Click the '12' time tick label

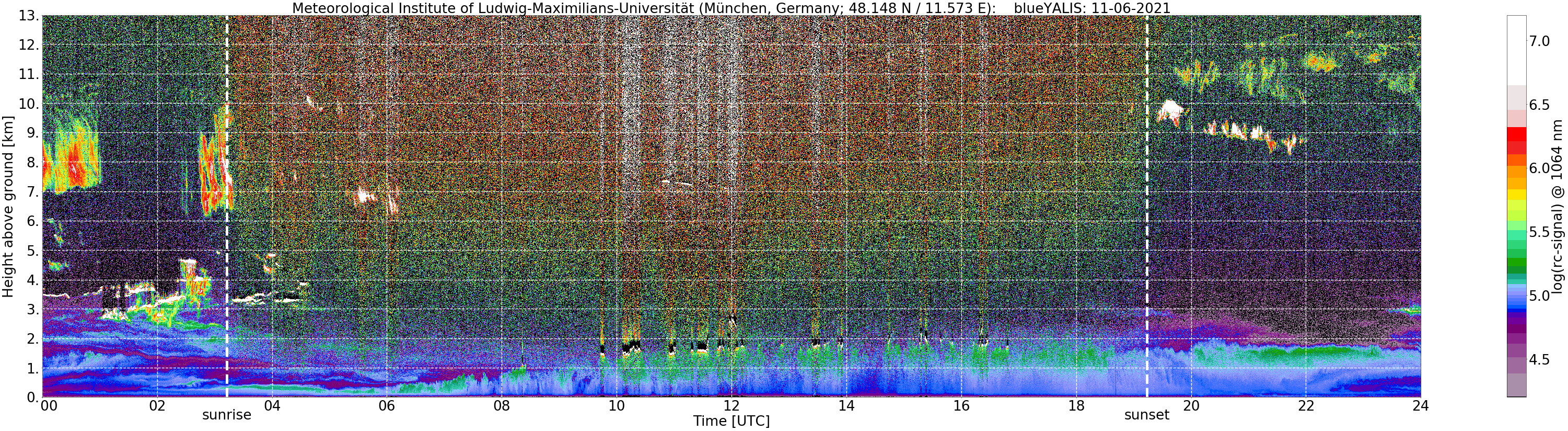(x=731, y=406)
